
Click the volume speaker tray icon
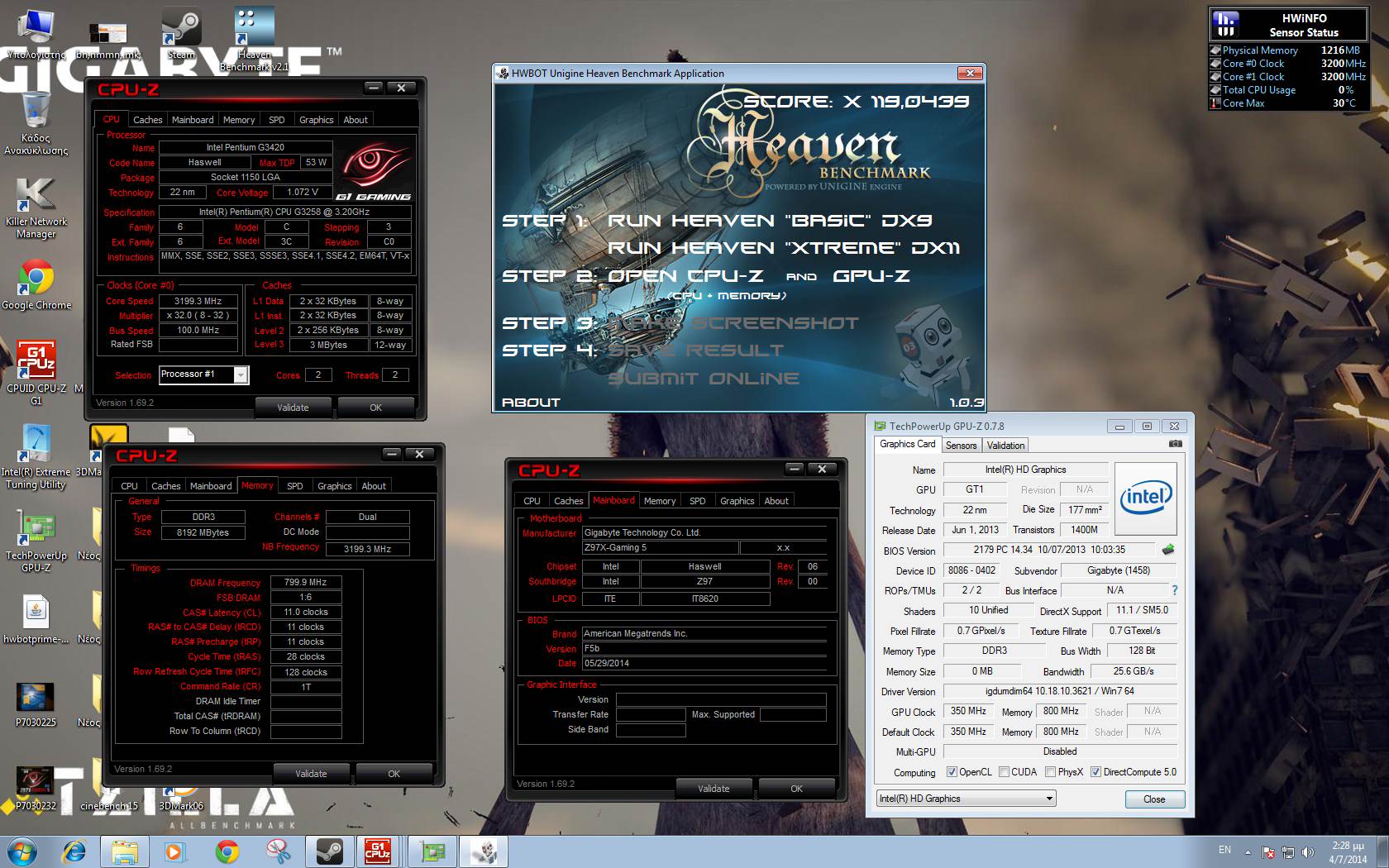click(1307, 851)
